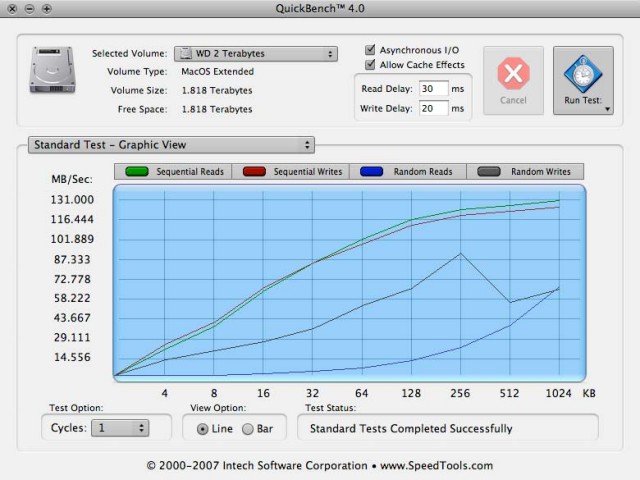Click the hard drive volume icon
Viewport: 640px width, 480px height.
pyautogui.click(x=52, y=70)
